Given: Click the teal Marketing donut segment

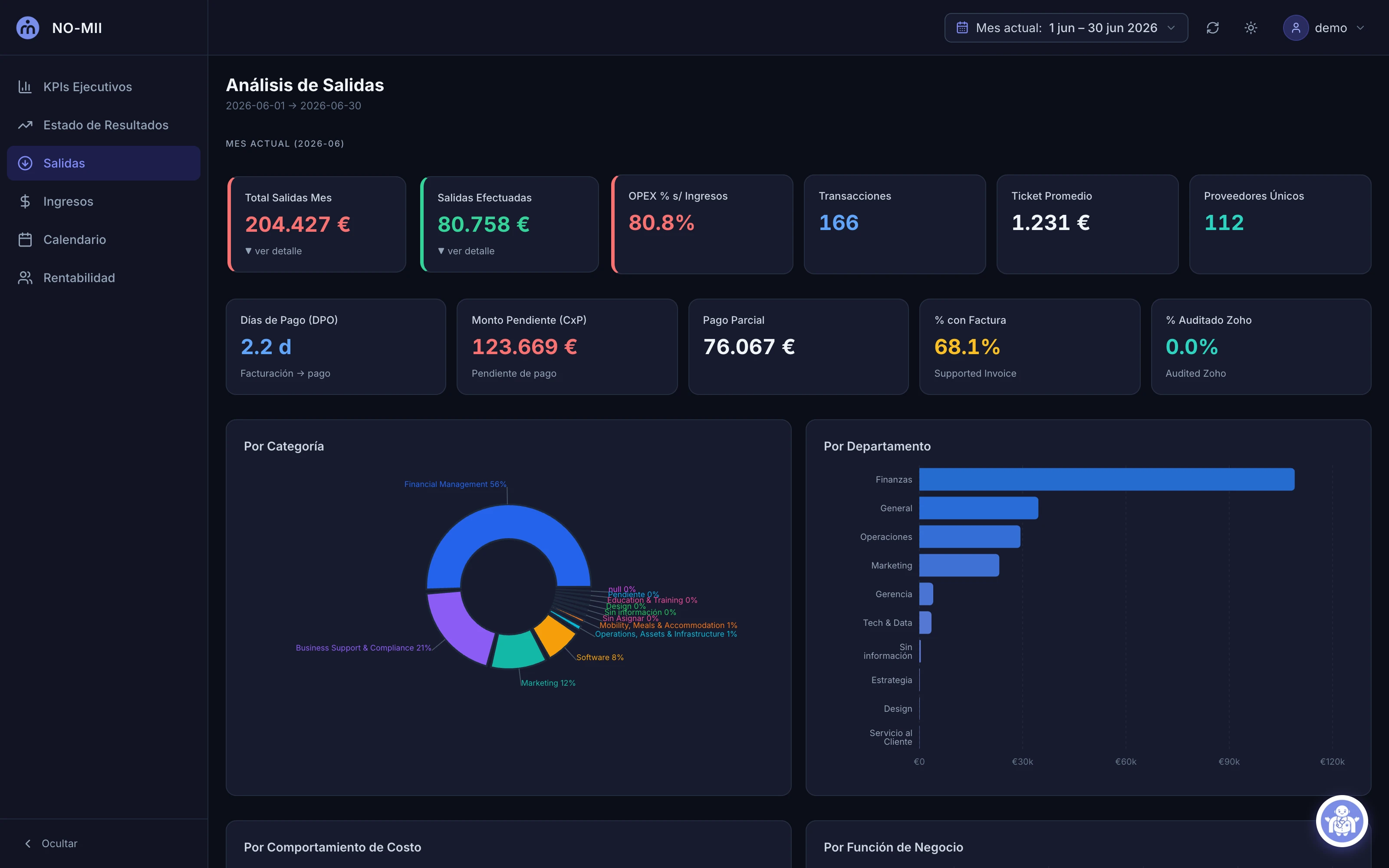Looking at the screenshot, I should coord(518,650).
